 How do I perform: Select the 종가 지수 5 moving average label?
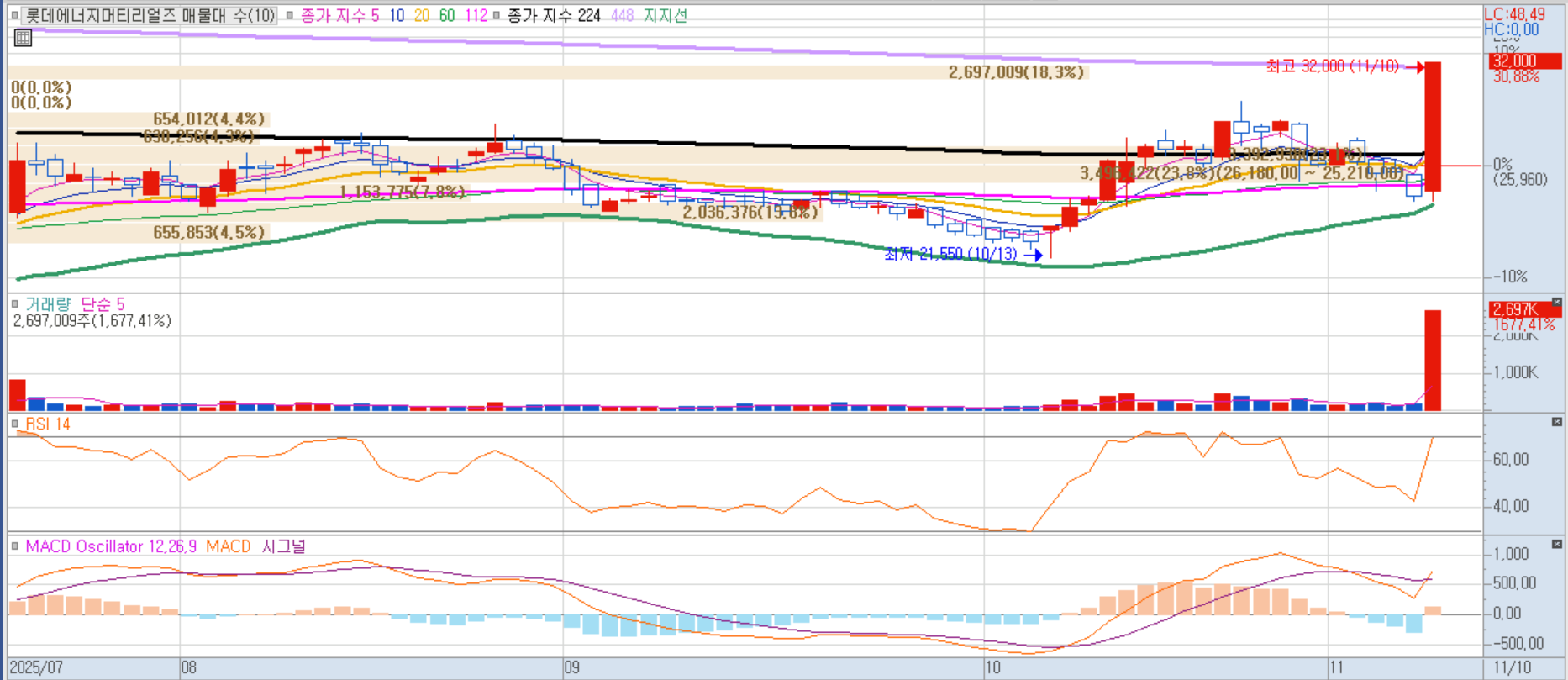click(339, 15)
